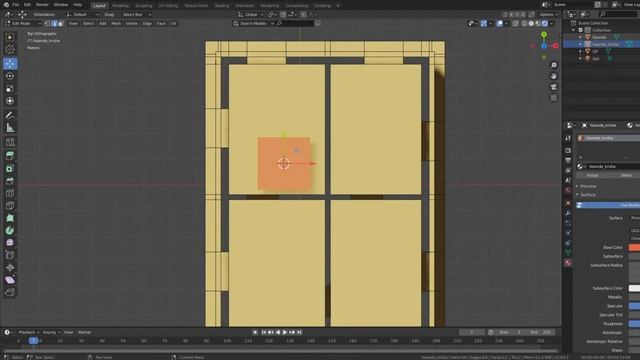The width and height of the screenshot is (640, 360).
Task: Switch to rendered viewport shading
Action: point(544,24)
